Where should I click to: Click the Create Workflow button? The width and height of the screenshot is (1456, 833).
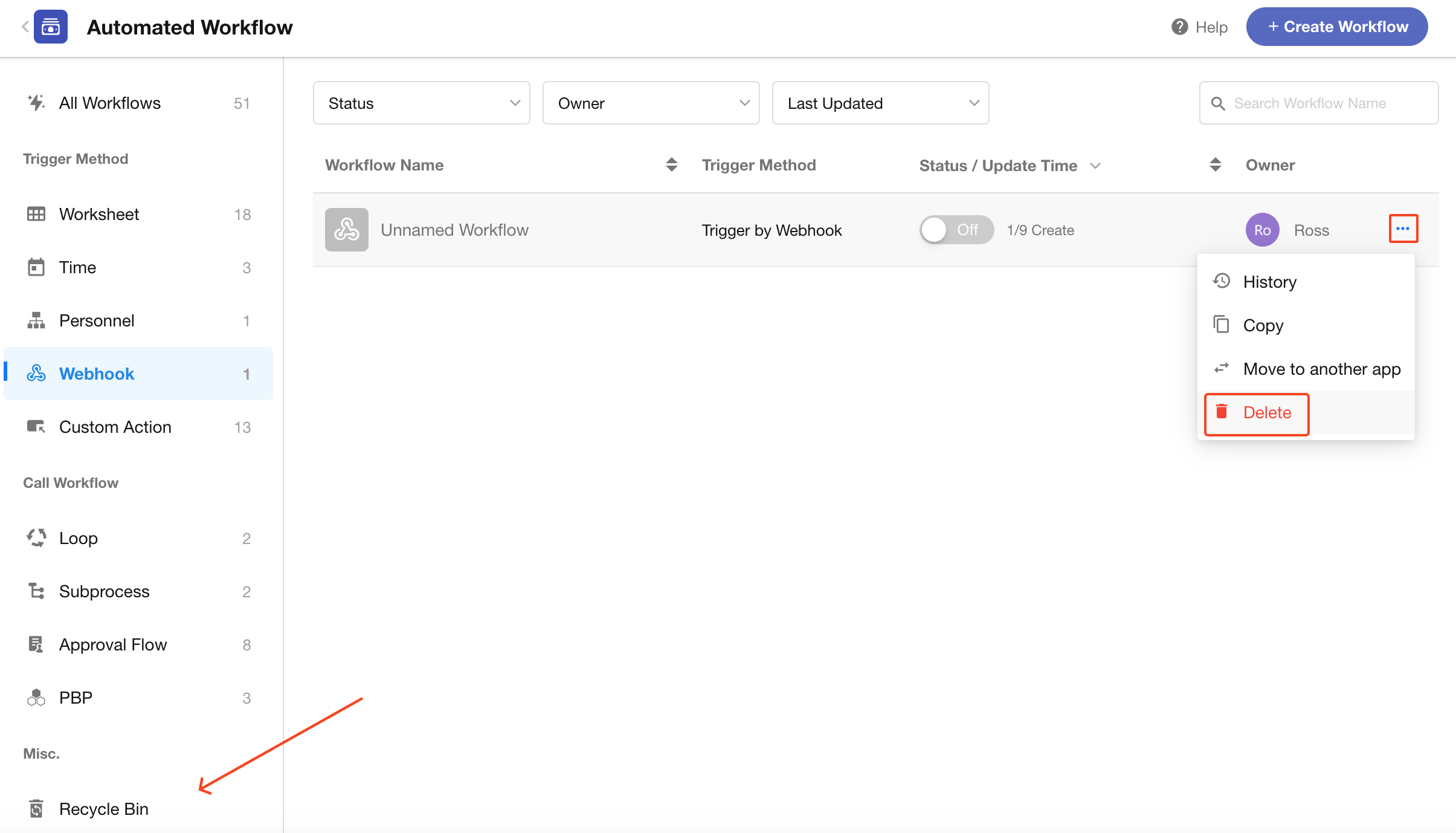pyautogui.click(x=1336, y=27)
